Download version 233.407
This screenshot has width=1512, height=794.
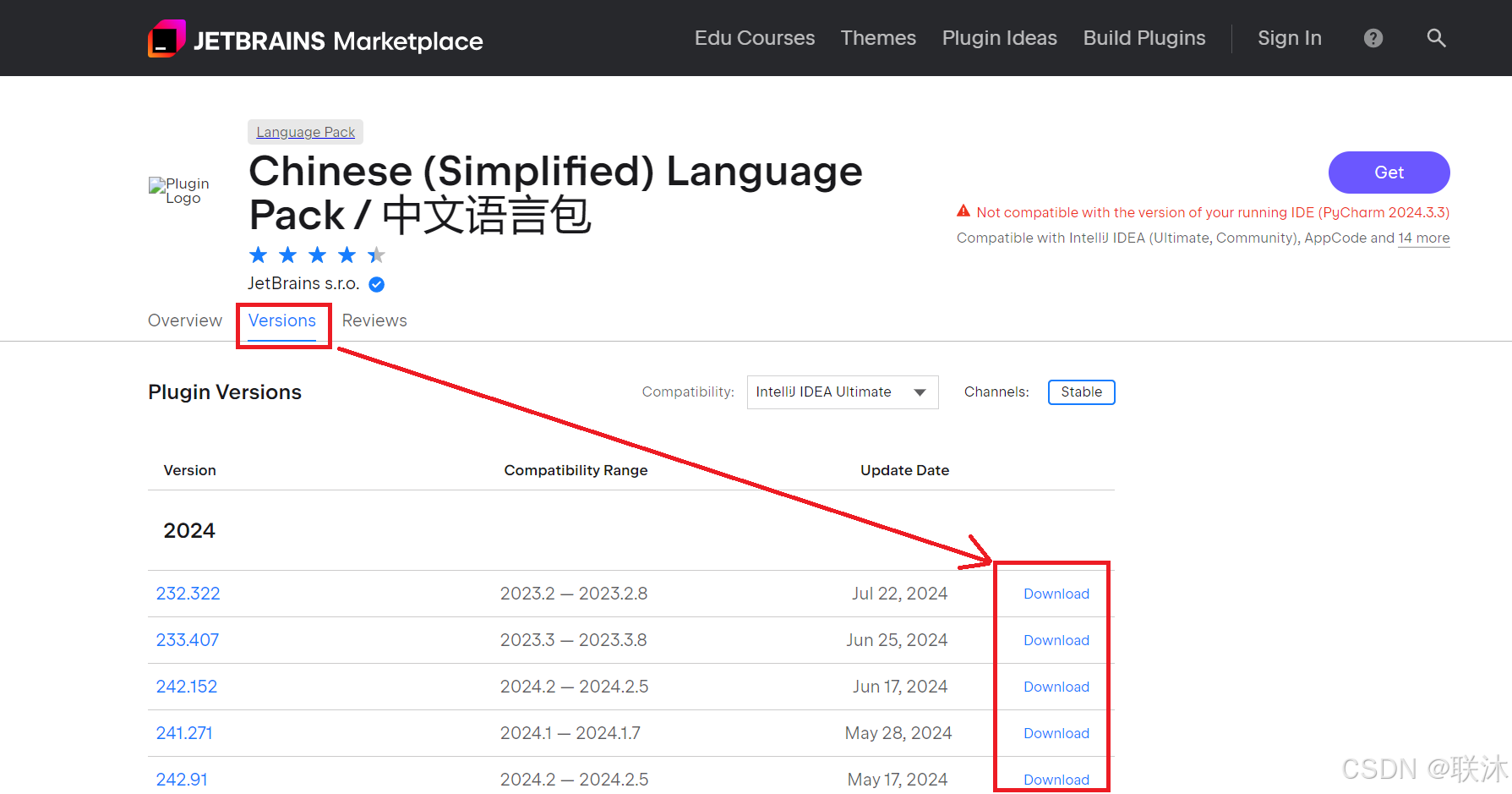pos(1056,640)
